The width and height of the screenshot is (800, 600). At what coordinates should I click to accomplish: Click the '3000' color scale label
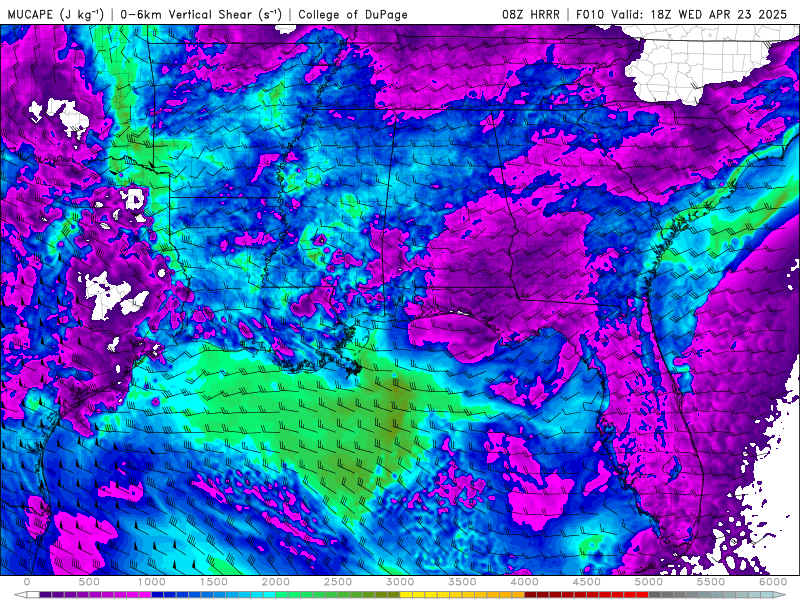[401, 582]
